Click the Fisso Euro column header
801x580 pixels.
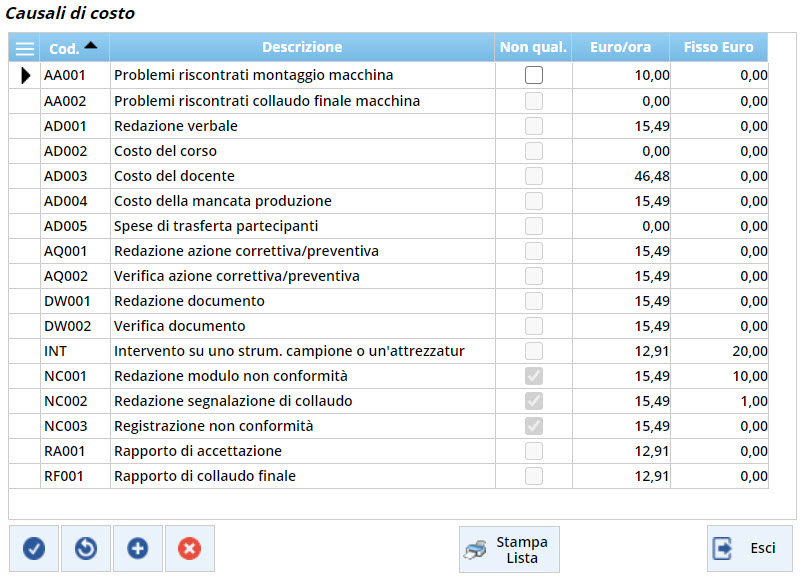[718, 47]
